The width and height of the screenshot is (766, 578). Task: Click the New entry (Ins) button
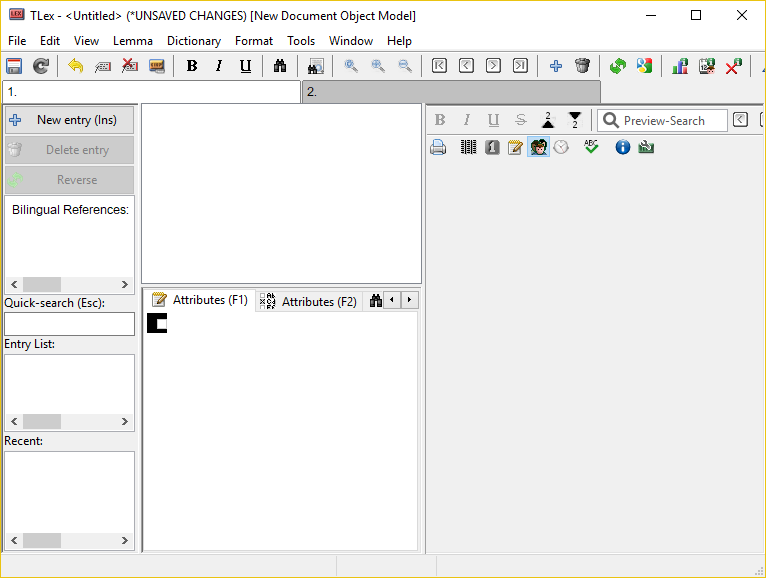point(69,120)
